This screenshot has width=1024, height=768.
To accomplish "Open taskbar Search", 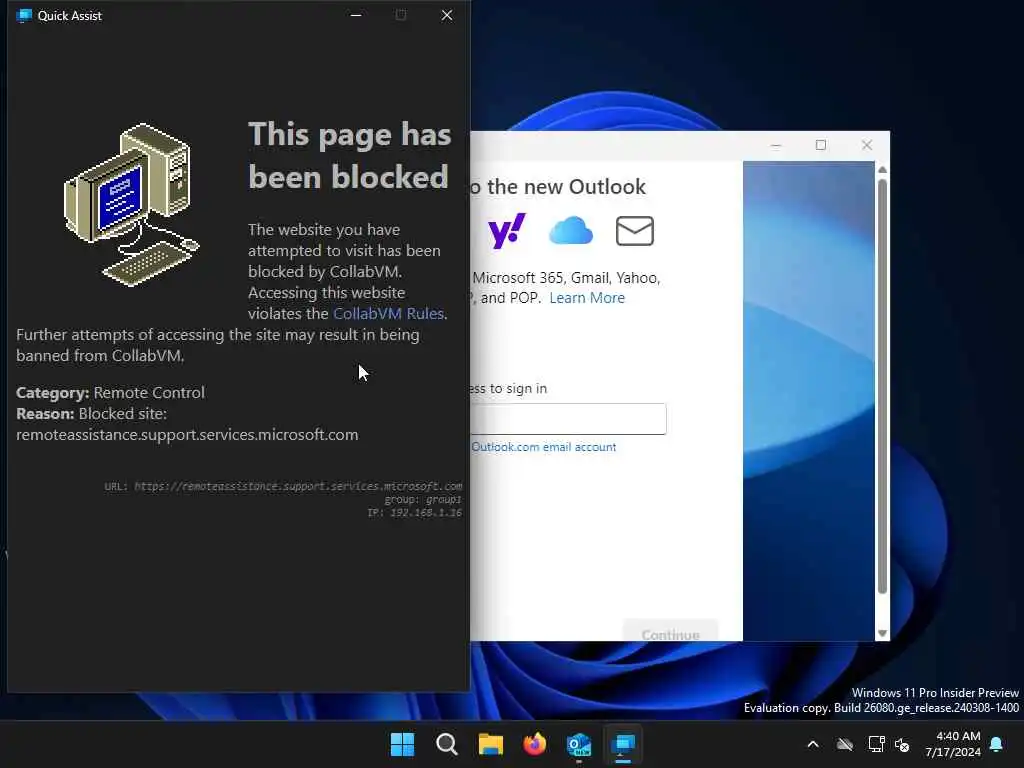I will 447,744.
